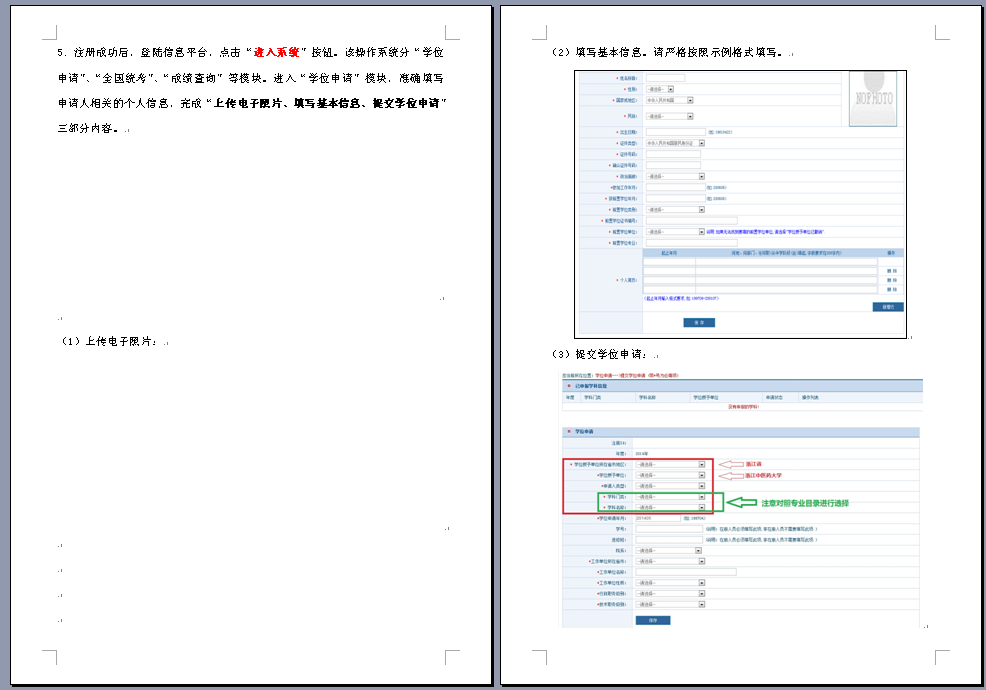
Task: Click the 学位申请年月 field showing 201405
Action: tap(656, 518)
